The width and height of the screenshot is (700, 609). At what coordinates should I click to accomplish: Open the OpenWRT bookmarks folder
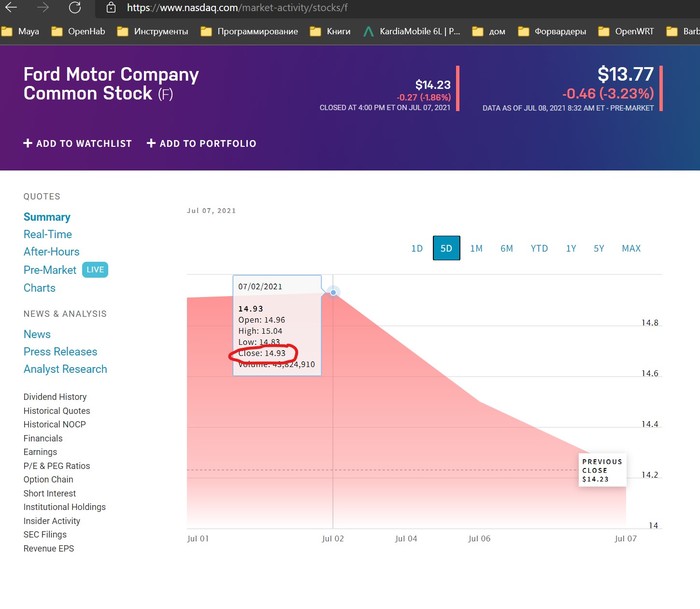point(627,31)
